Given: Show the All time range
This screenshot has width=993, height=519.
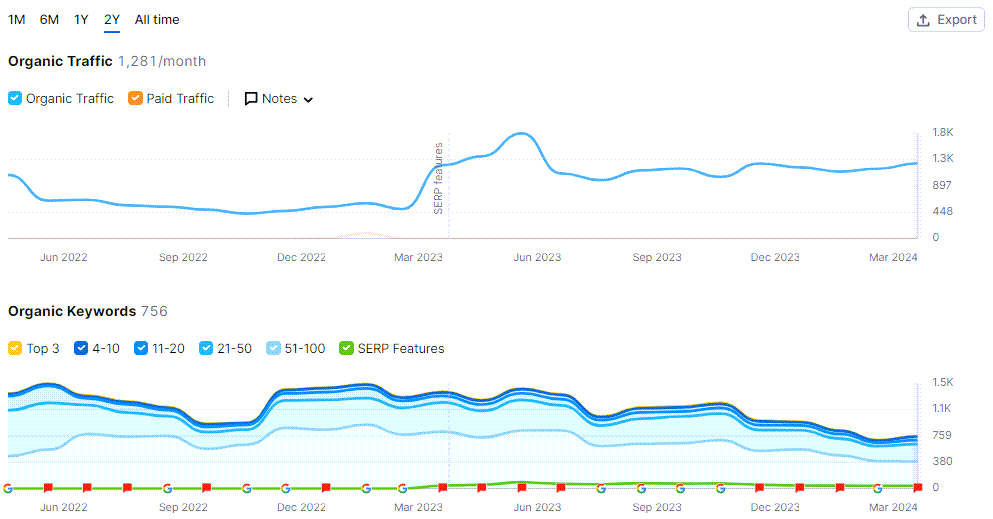Looking at the screenshot, I should pos(157,20).
